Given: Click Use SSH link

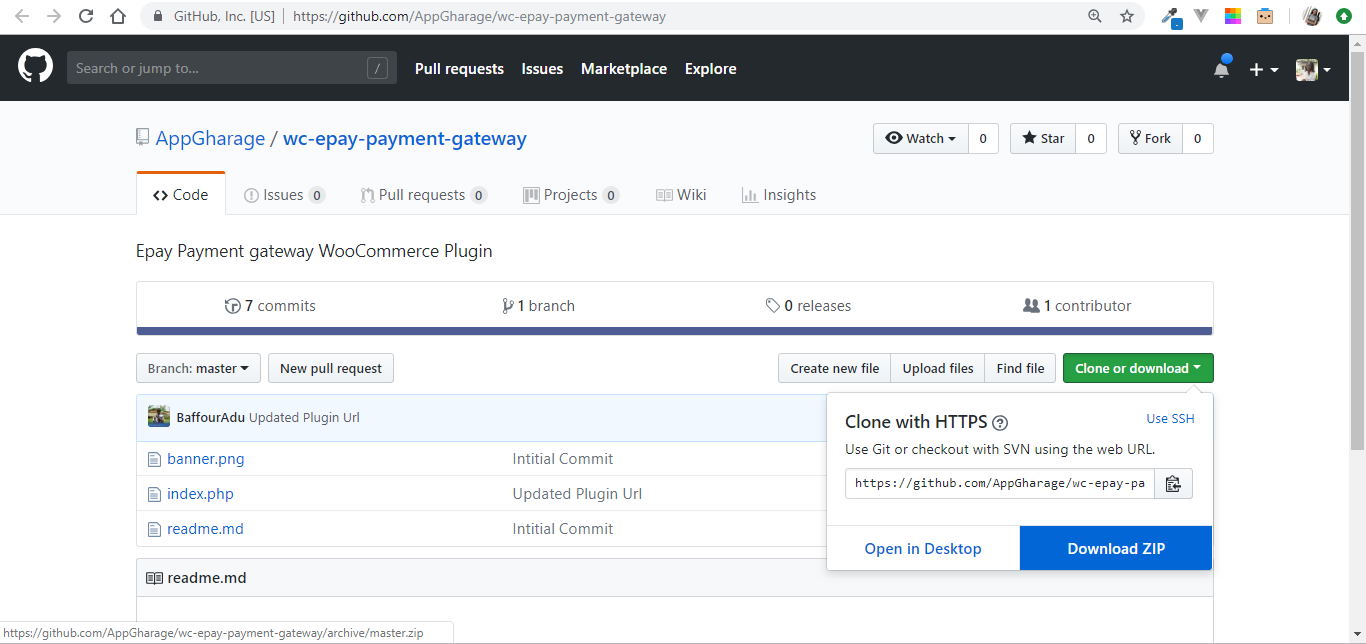Looking at the screenshot, I should pyautogui.click(x=1170, y=418).
